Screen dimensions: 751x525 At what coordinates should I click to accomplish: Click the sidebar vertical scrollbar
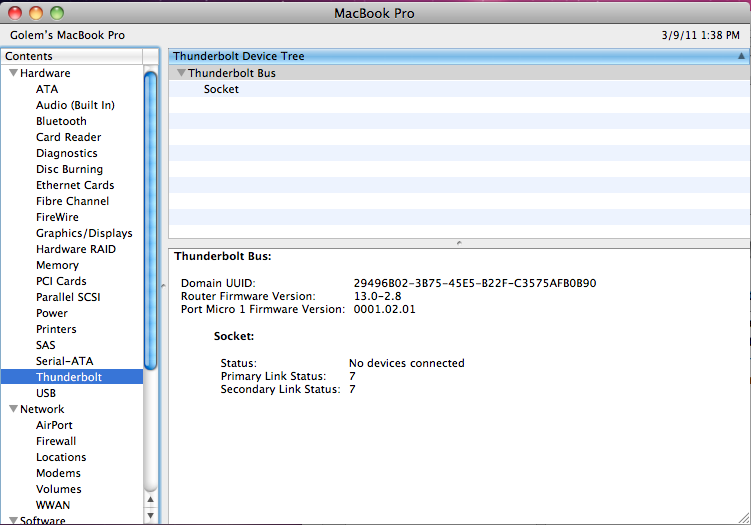[x=151, y=220]
